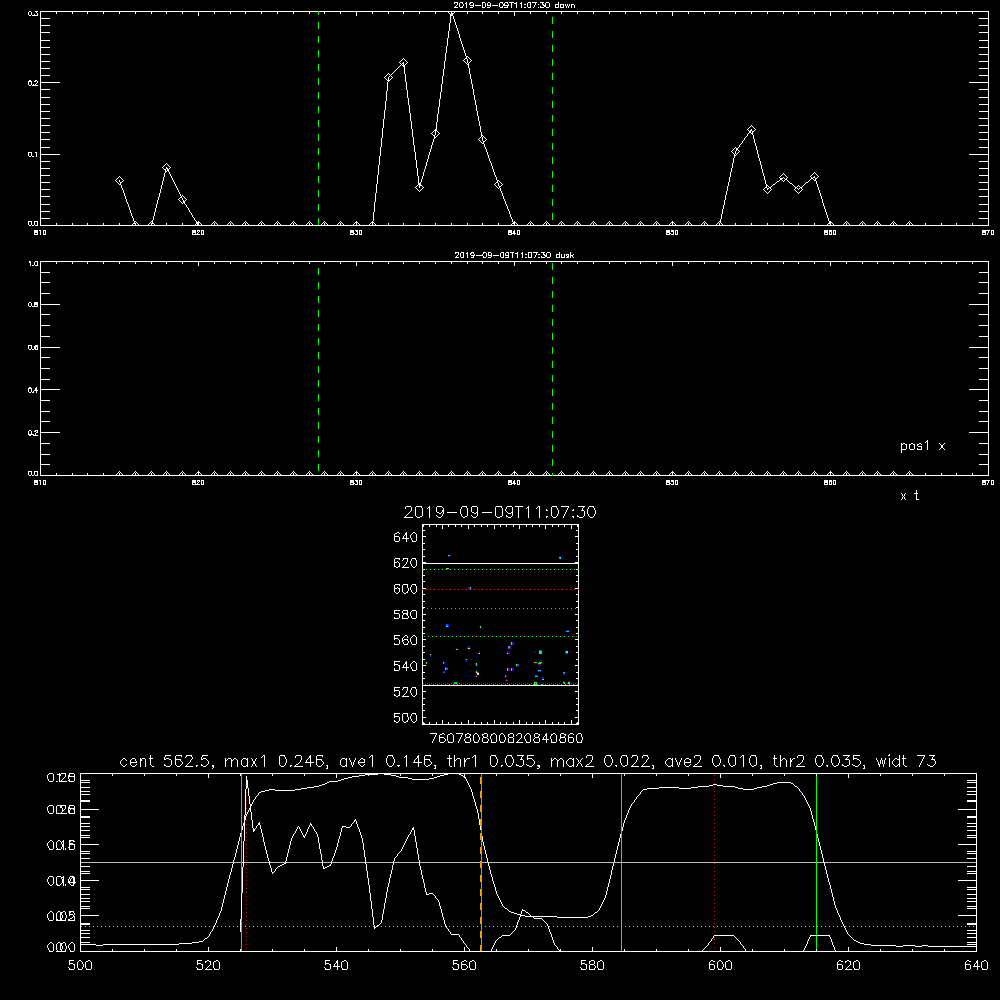Select the green vertical line near 585 in bottom plot
This screenshot has height=1000, width=1000.
tap(621, 862)
